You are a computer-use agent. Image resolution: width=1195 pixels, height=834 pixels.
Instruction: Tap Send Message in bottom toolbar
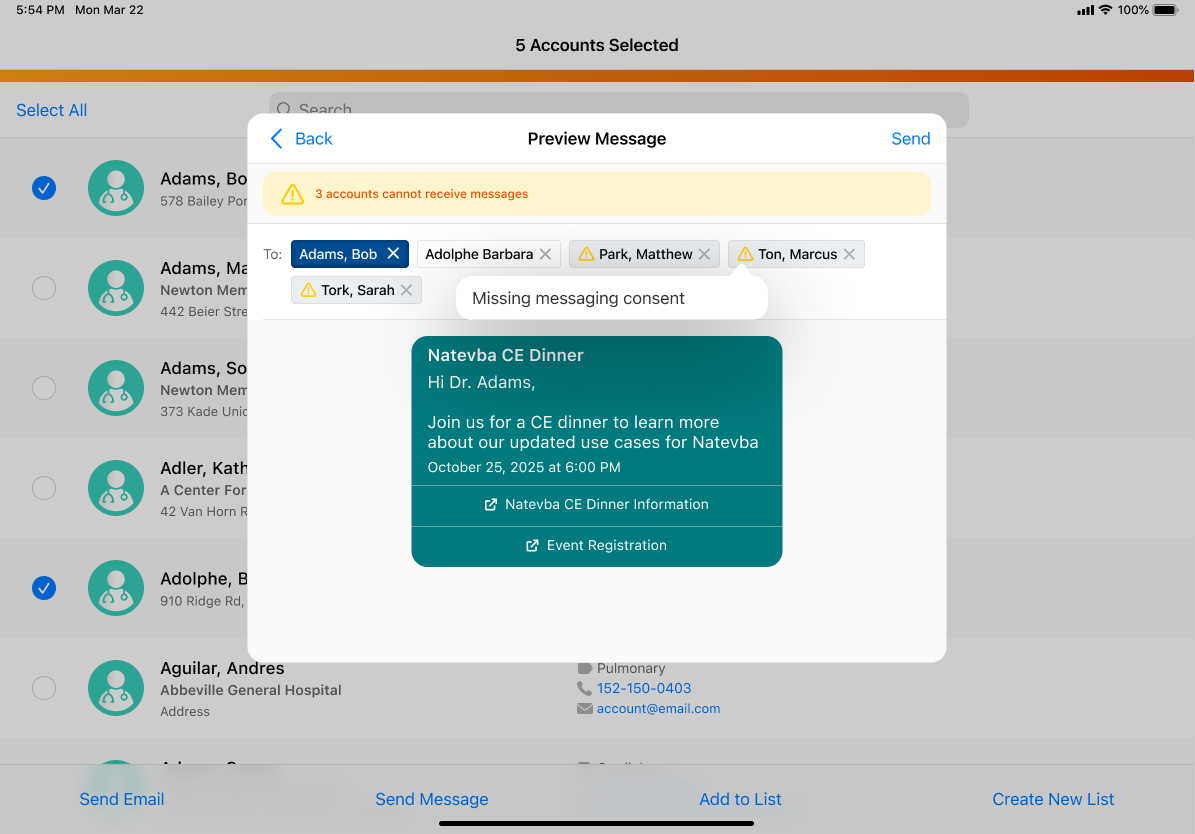(x=431, y=799)
